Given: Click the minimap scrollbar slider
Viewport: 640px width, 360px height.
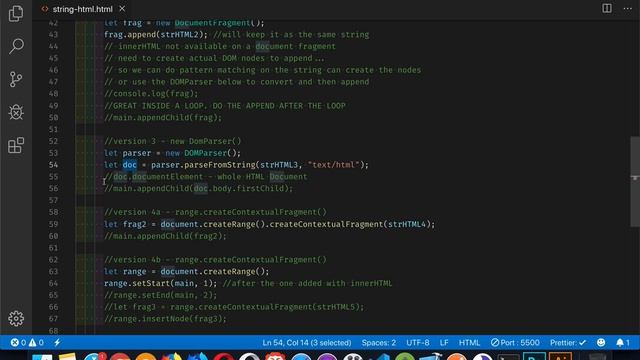Looking at the screenshot, I should pos(635,181).
